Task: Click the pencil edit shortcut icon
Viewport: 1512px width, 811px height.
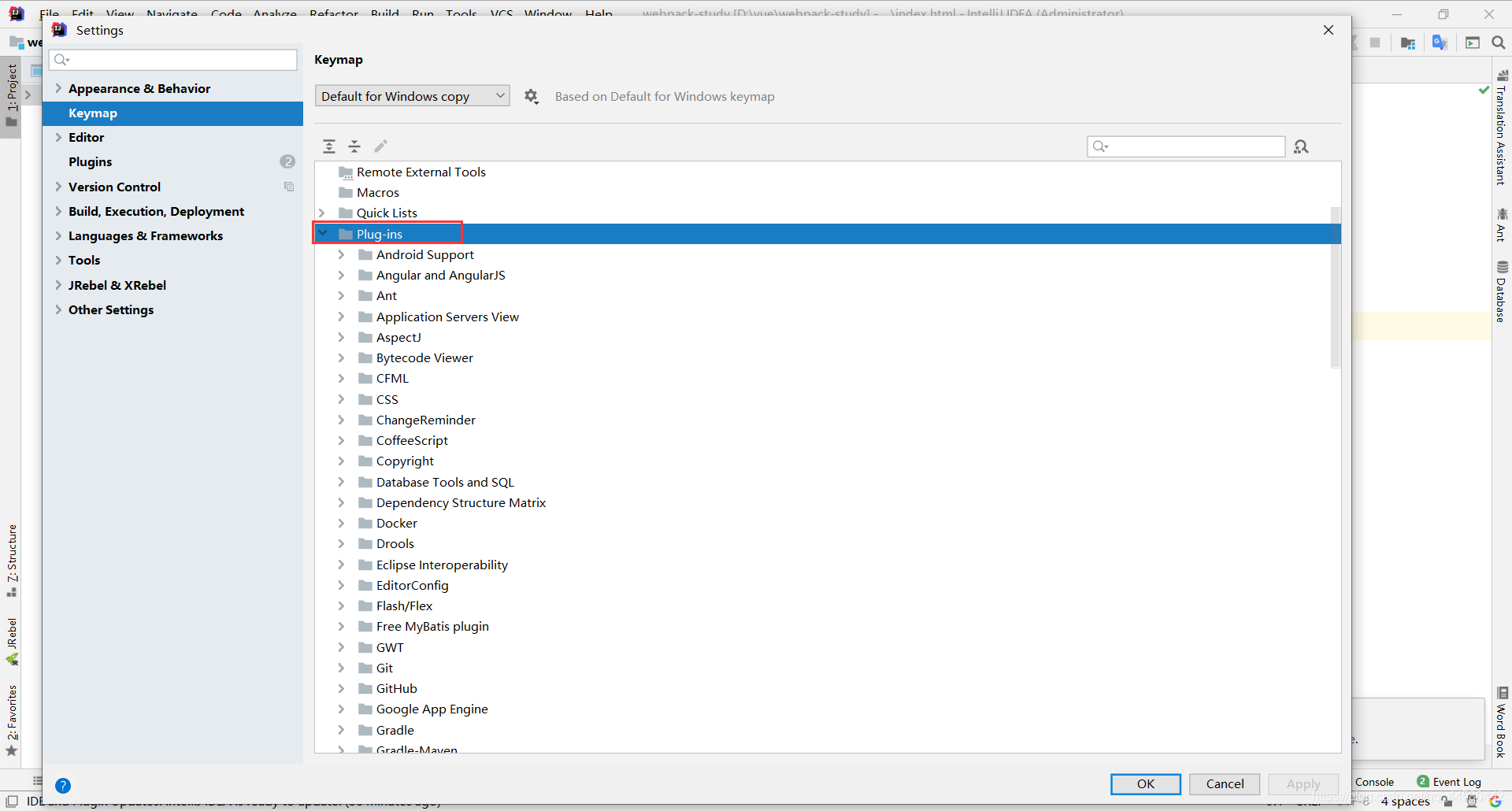Action: [x=380, y=146]
